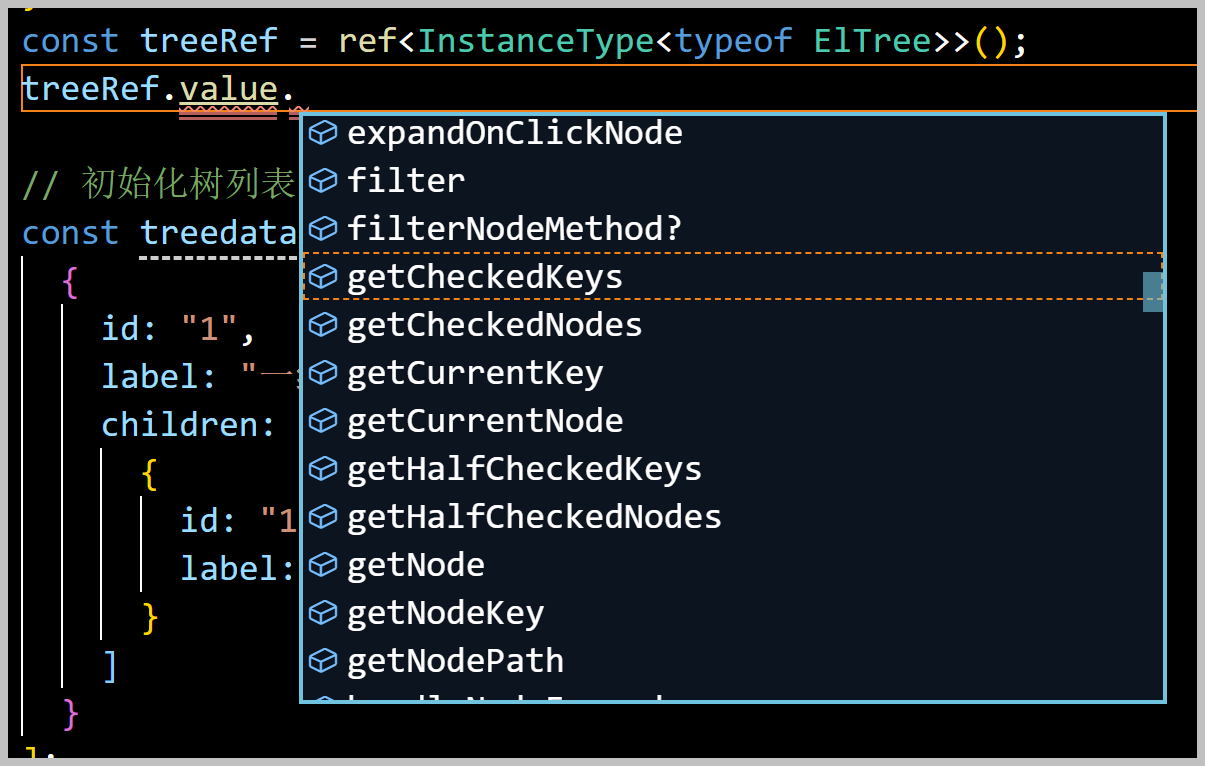
Task: Click the cube icon next to filter
Action: [x=322, y=180]
